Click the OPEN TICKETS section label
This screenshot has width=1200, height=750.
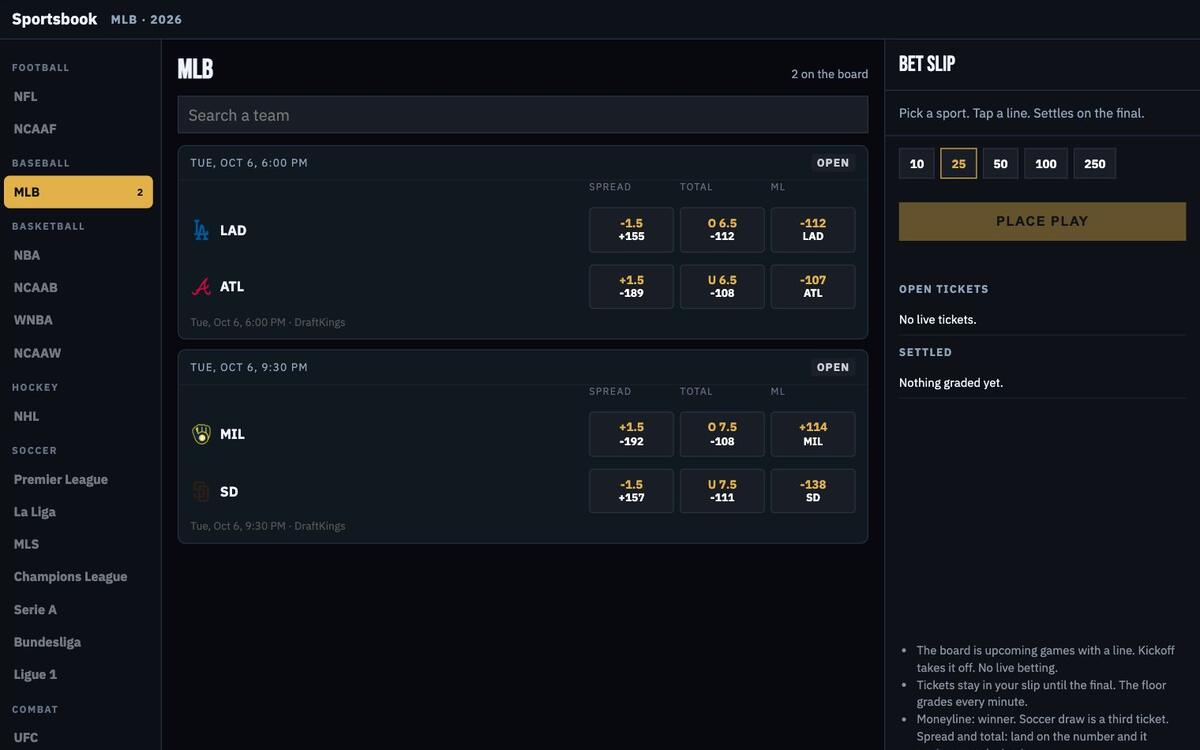click(x=944, y=289)
